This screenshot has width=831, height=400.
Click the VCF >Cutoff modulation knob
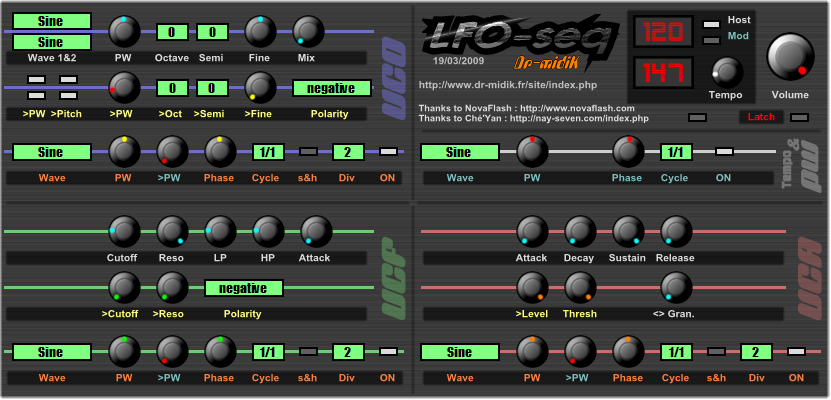(125, 288)
